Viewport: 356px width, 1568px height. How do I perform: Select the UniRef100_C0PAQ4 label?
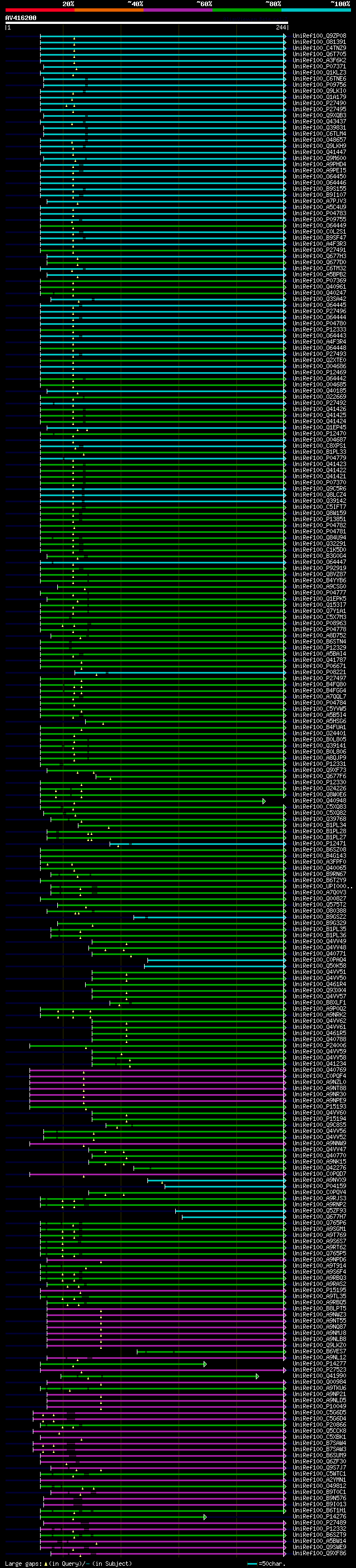click(x=319, y=960)
